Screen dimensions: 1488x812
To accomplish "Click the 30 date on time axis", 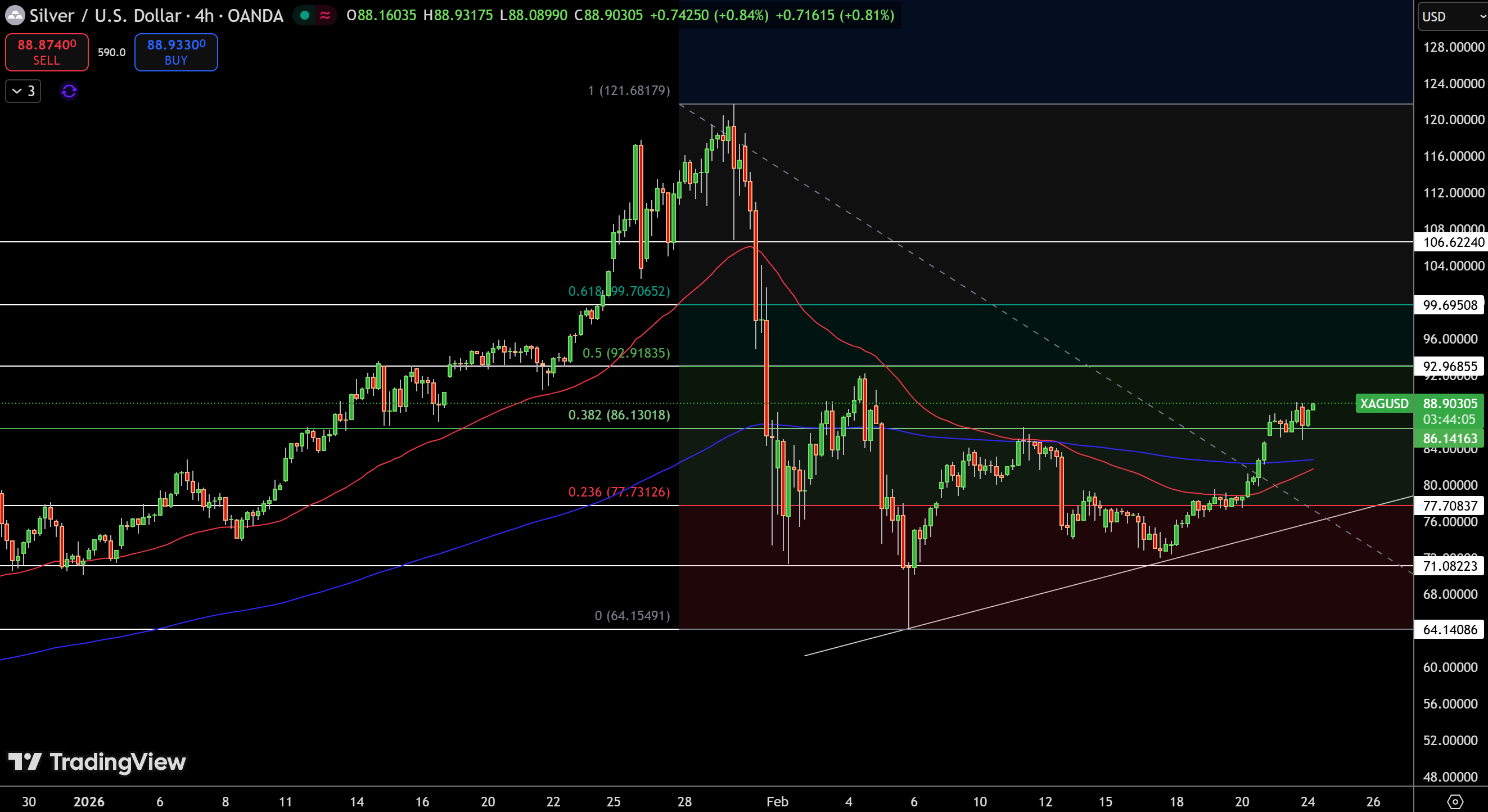I will (29, 802).
